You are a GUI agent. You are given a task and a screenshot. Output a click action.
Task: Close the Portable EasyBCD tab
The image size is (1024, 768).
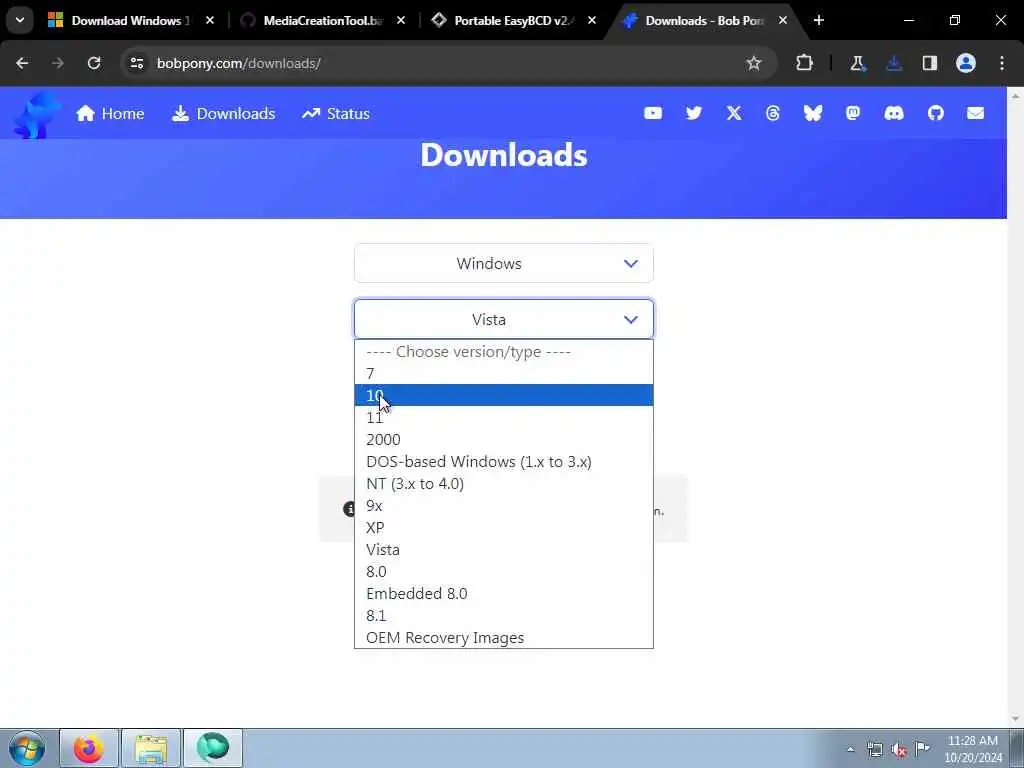tap(592, 20)
